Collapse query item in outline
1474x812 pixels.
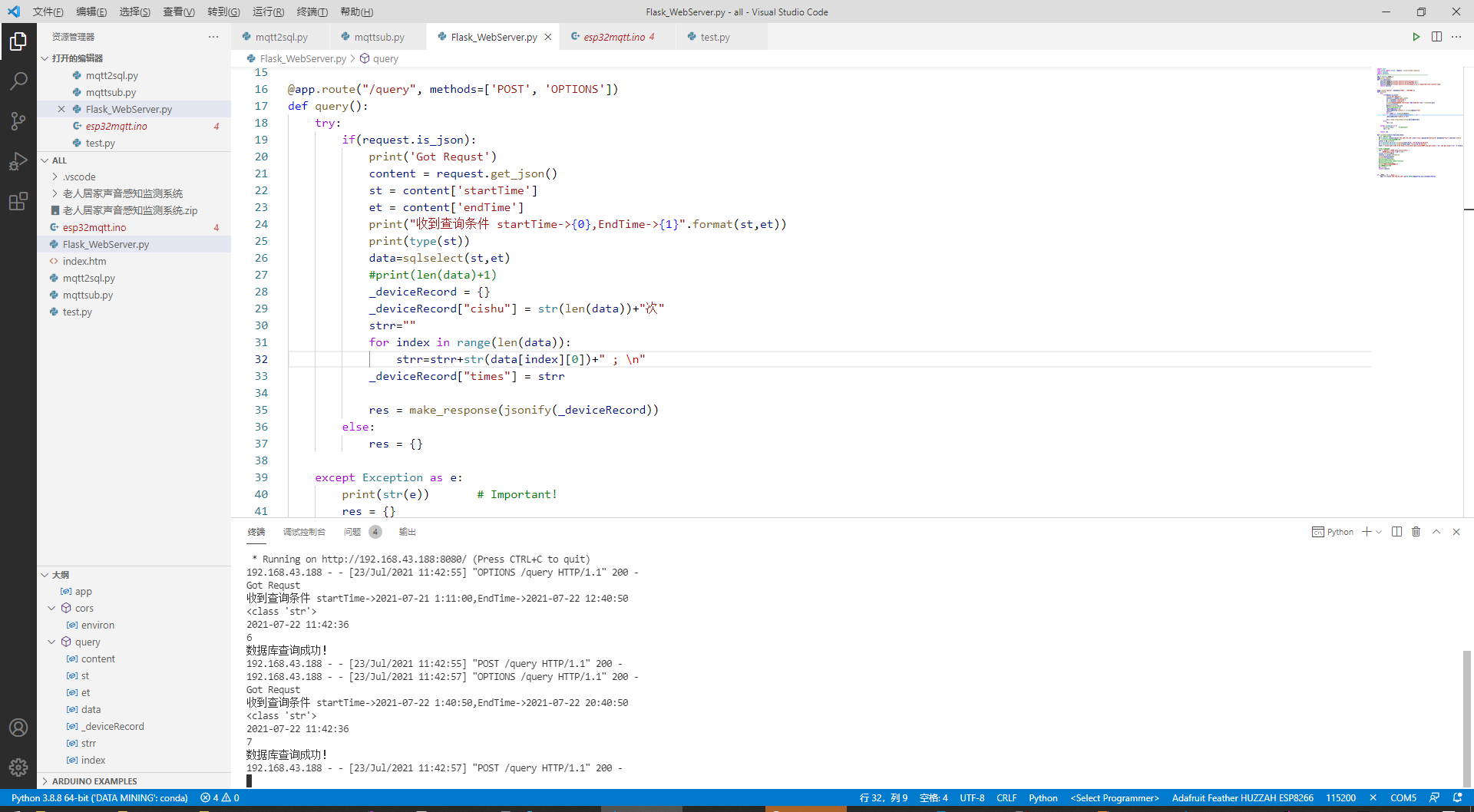(51, 642)
